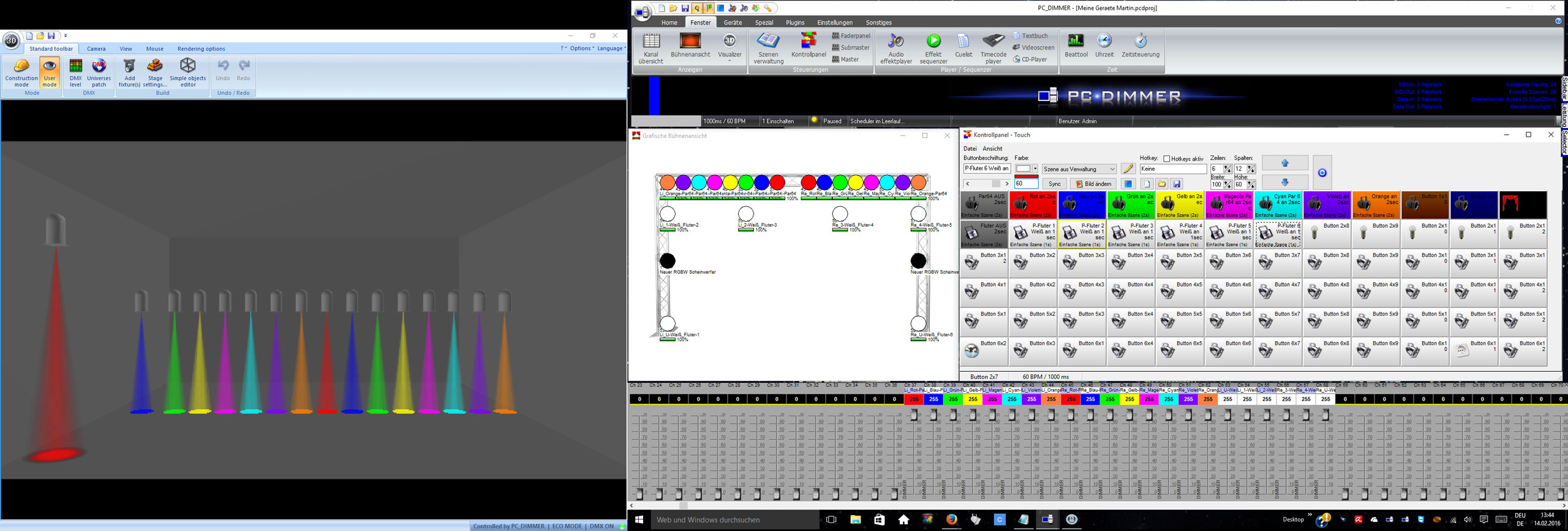
Task: Adjust the Spalten column count stepper
Action: (1251, 169)
